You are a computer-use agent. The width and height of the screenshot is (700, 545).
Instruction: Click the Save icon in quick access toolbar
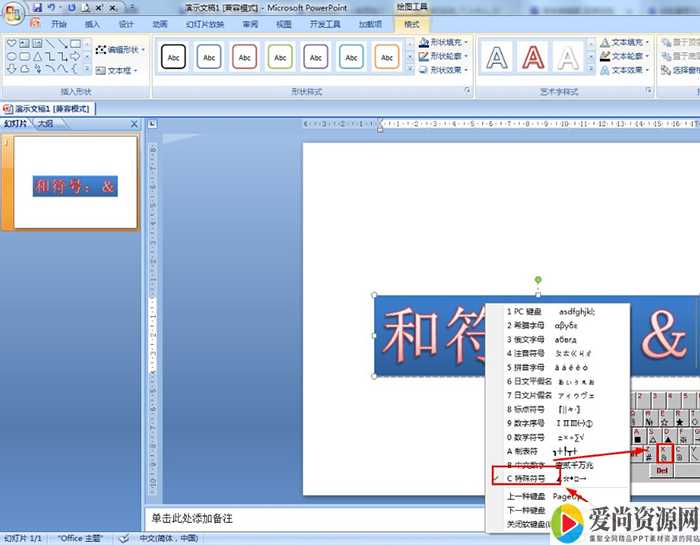(x=38, y=7)
